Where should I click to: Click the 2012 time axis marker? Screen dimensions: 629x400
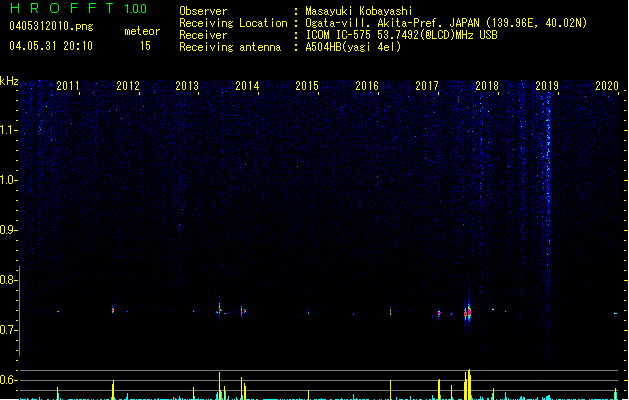tap(128, 86)
